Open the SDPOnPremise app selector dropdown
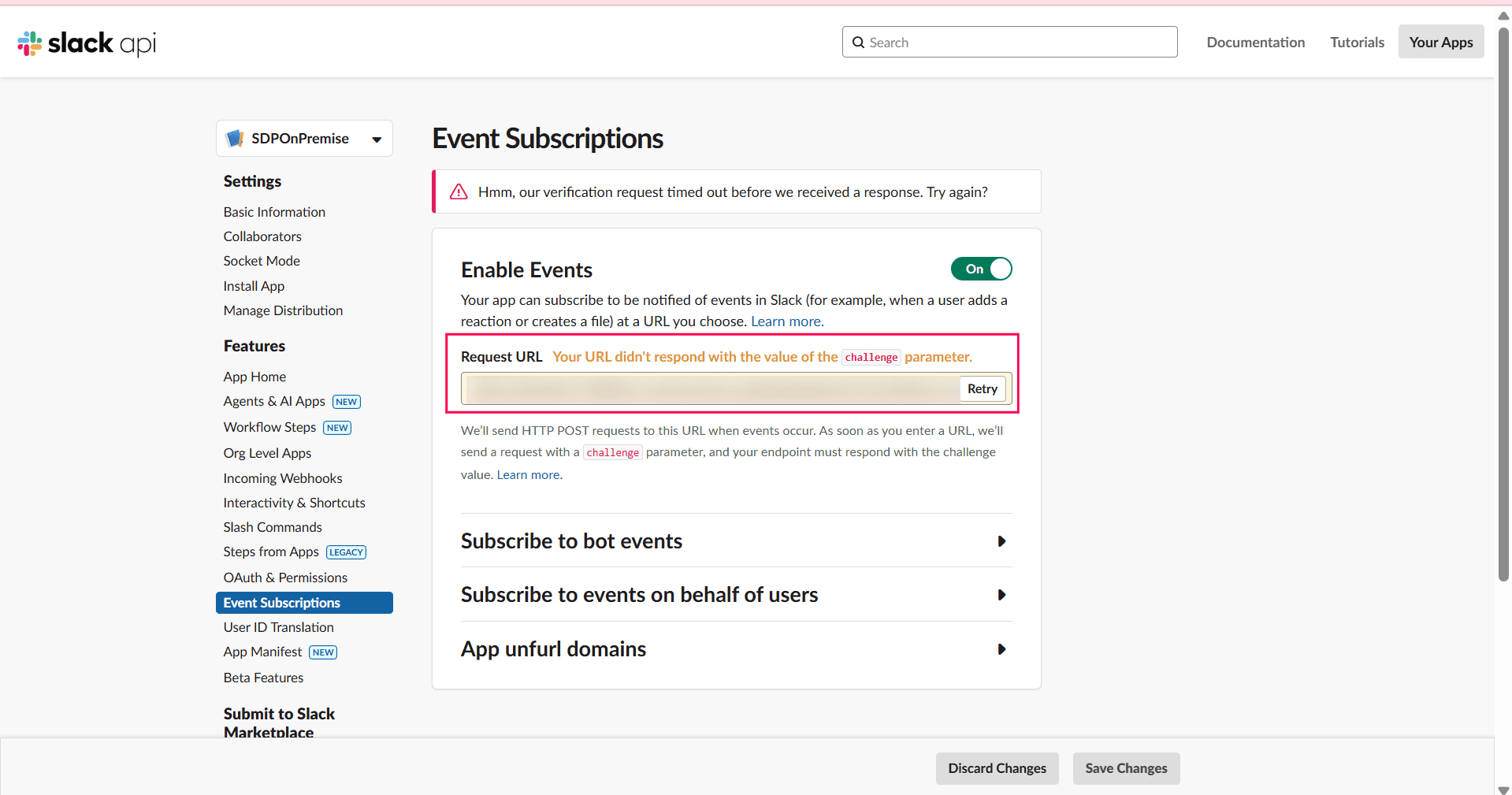The width and height of the screenshot is (1512, 795). coord(377,139)
